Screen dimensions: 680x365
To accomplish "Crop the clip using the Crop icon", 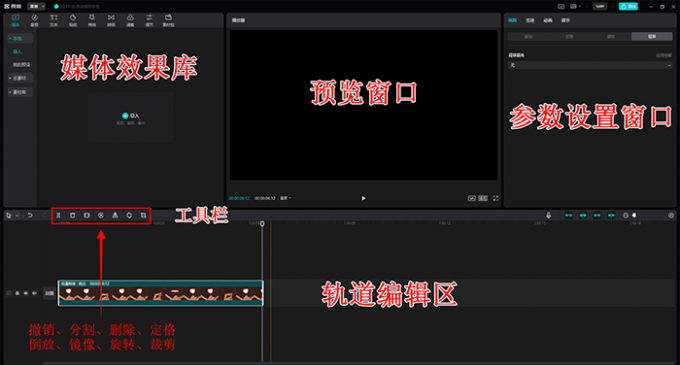I will [x=143, y=215].
